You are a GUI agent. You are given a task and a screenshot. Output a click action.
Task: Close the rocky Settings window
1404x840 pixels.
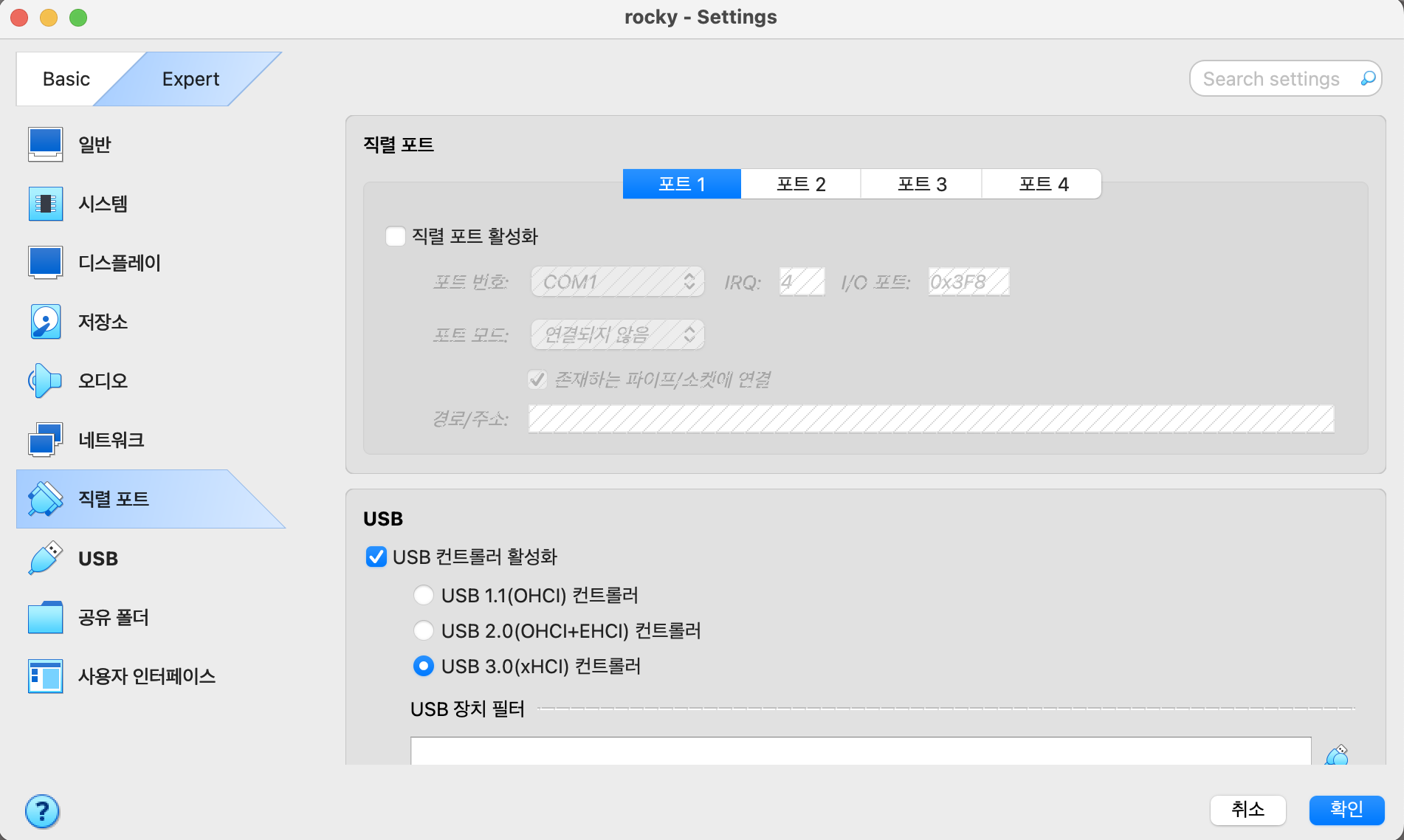click(19, 17)
